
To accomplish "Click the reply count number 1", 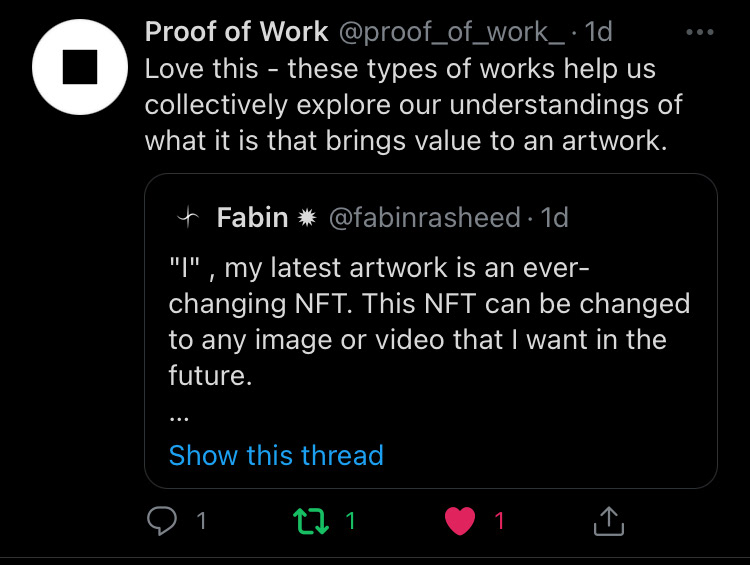I will click(201, 521).
